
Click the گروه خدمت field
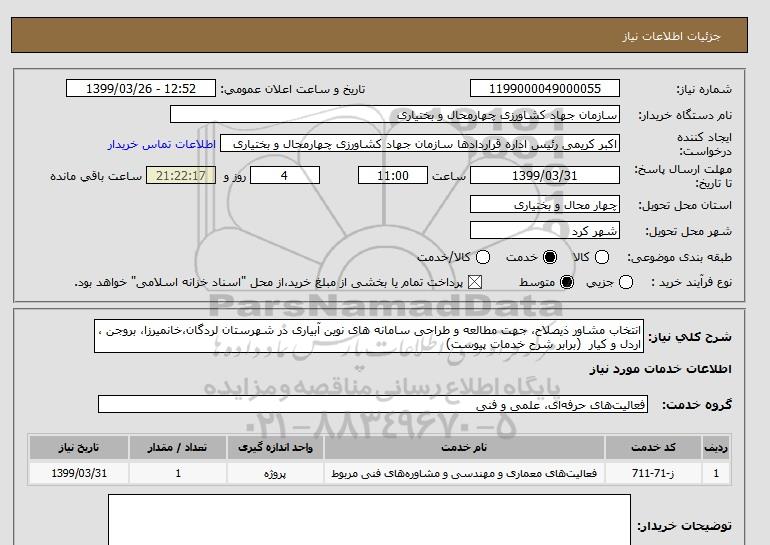(373, 405)
